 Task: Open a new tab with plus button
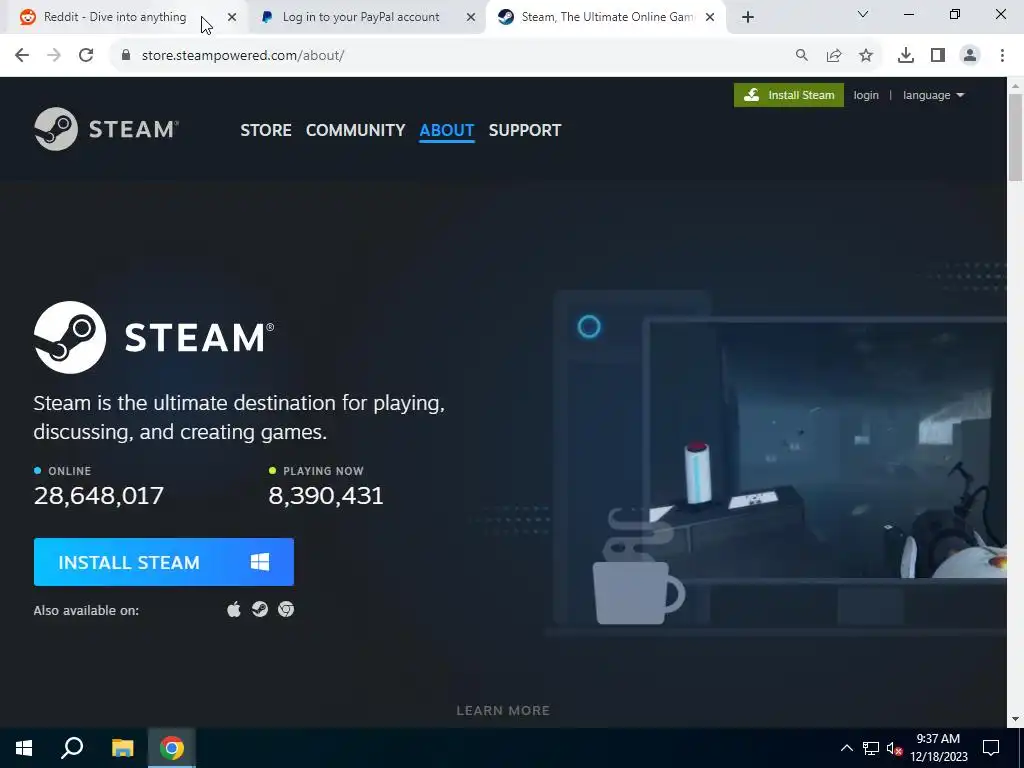[748, 17]
